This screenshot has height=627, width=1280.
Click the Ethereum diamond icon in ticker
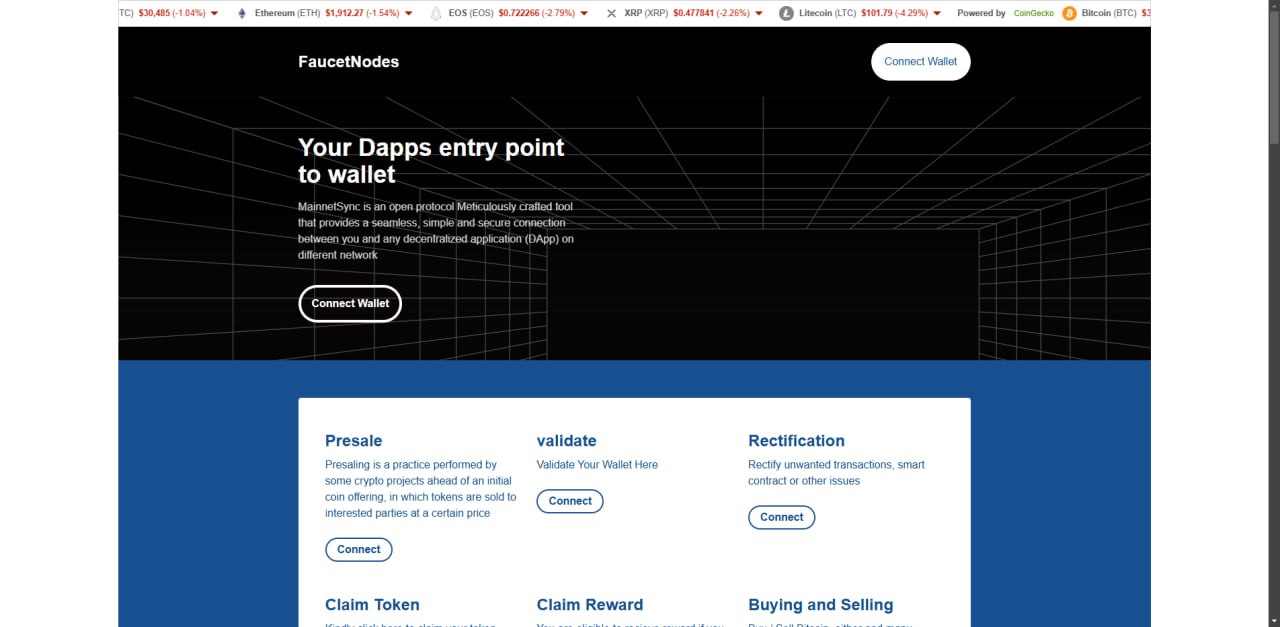click(x=241, y=13)
